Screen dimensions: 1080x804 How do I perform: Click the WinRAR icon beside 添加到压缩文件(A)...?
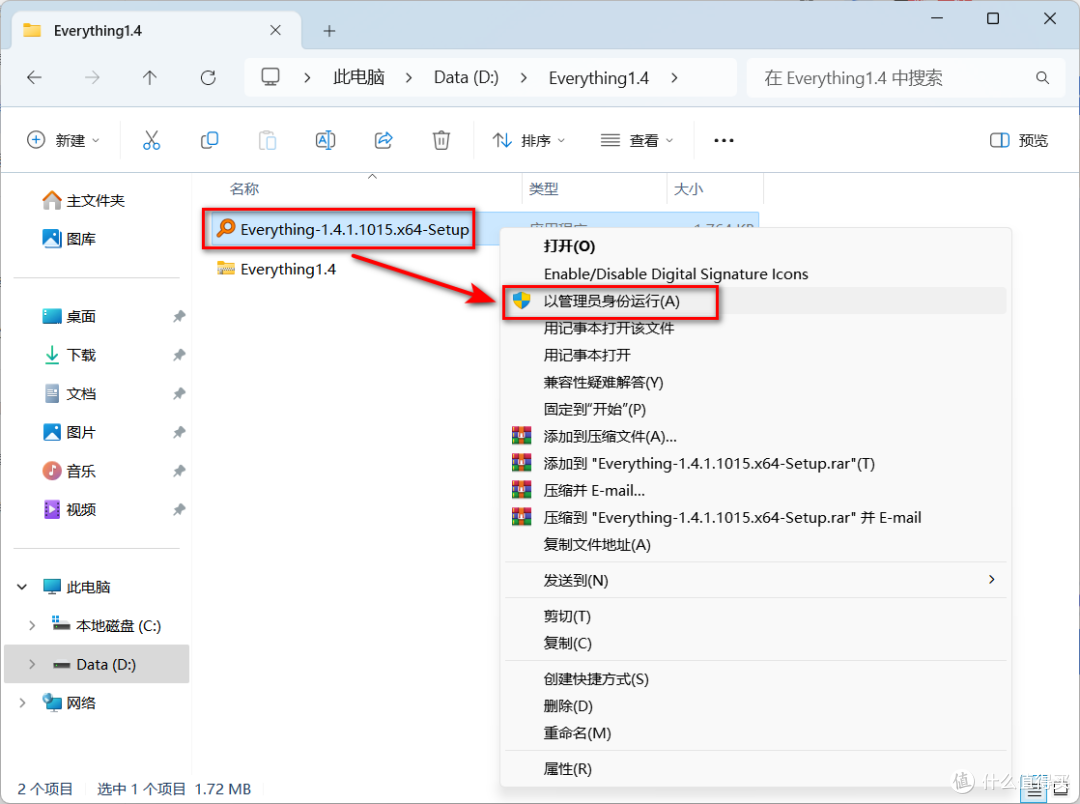coord(521,436)
